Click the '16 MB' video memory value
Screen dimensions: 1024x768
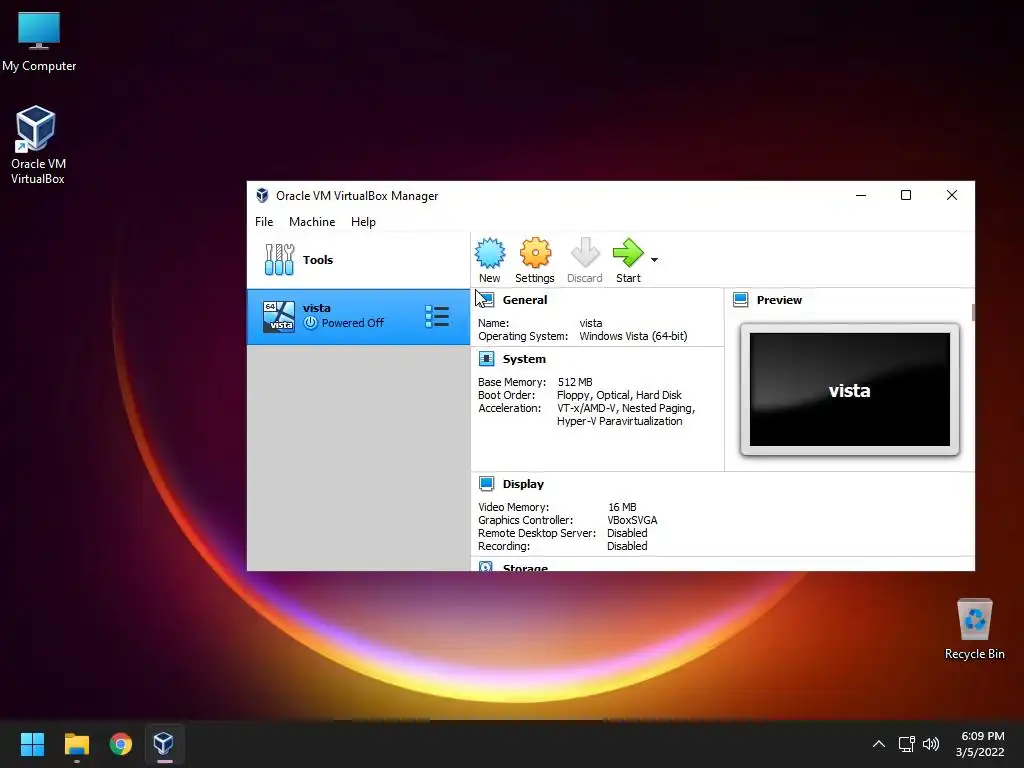(622, 507)
